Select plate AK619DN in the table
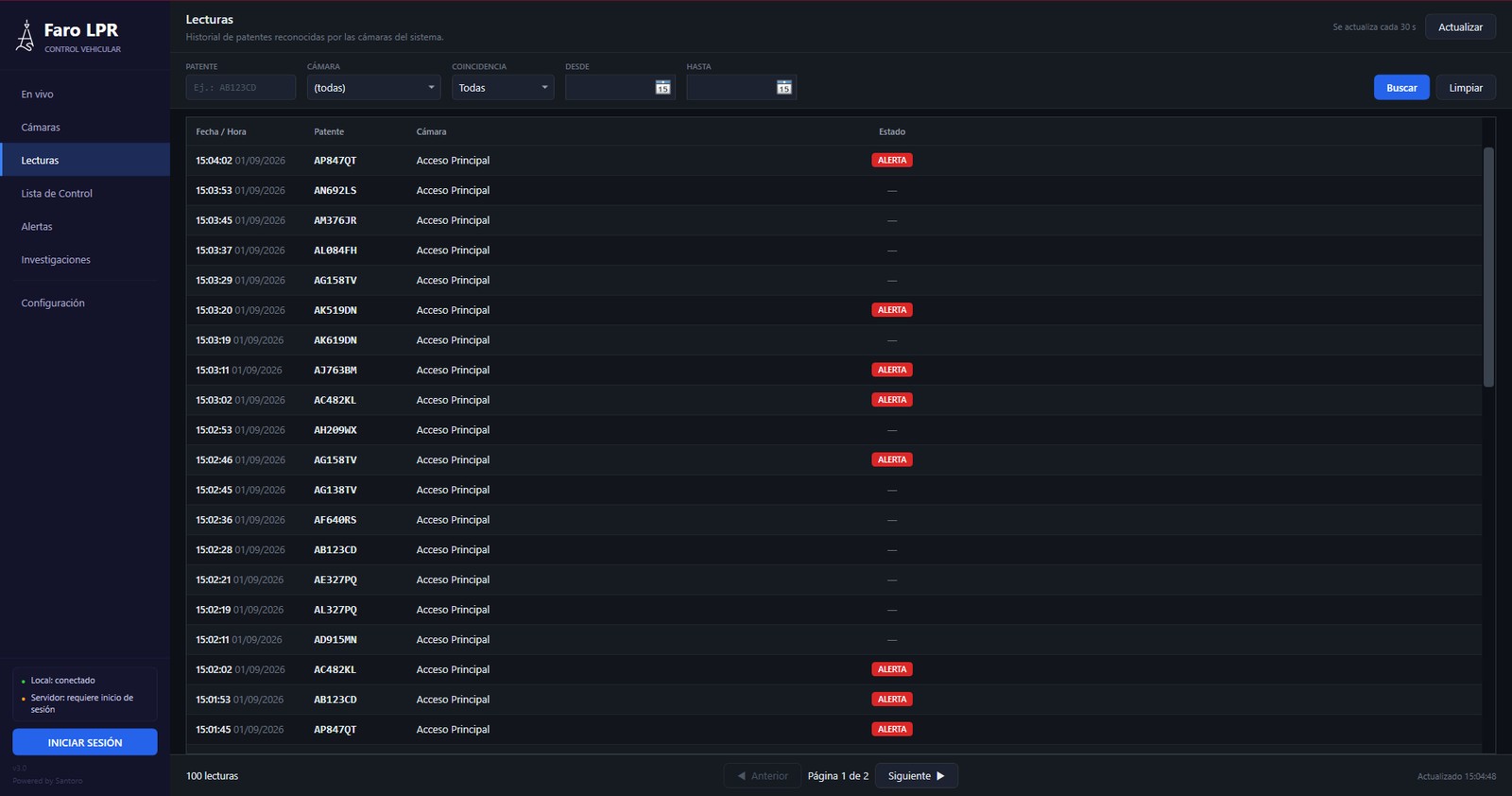 [335, 340]
